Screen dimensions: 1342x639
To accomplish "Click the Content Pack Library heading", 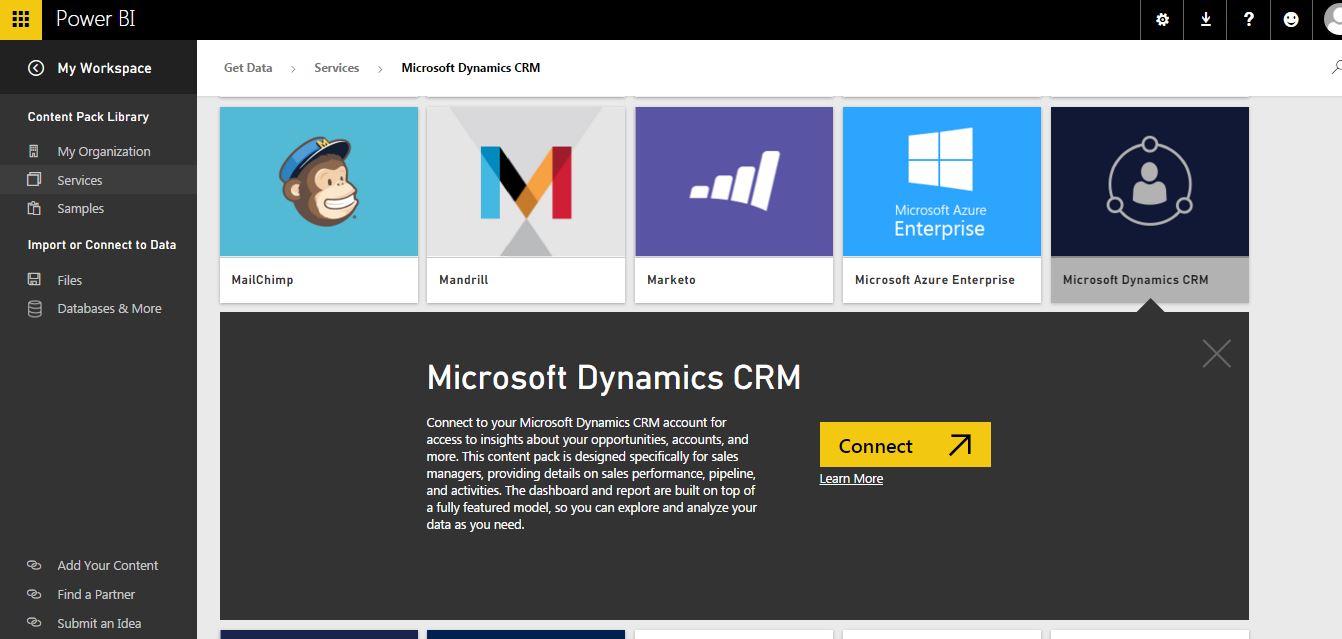I will [x=88, y=117].
